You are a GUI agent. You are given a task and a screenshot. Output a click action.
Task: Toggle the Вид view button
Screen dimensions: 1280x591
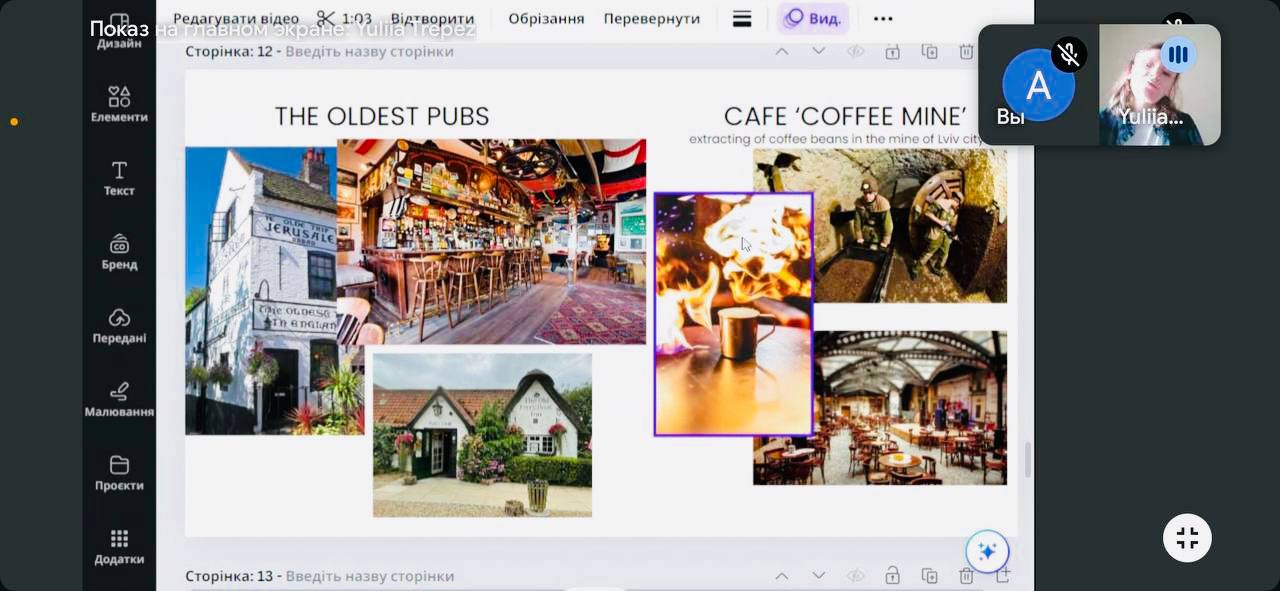click(813, 18)
